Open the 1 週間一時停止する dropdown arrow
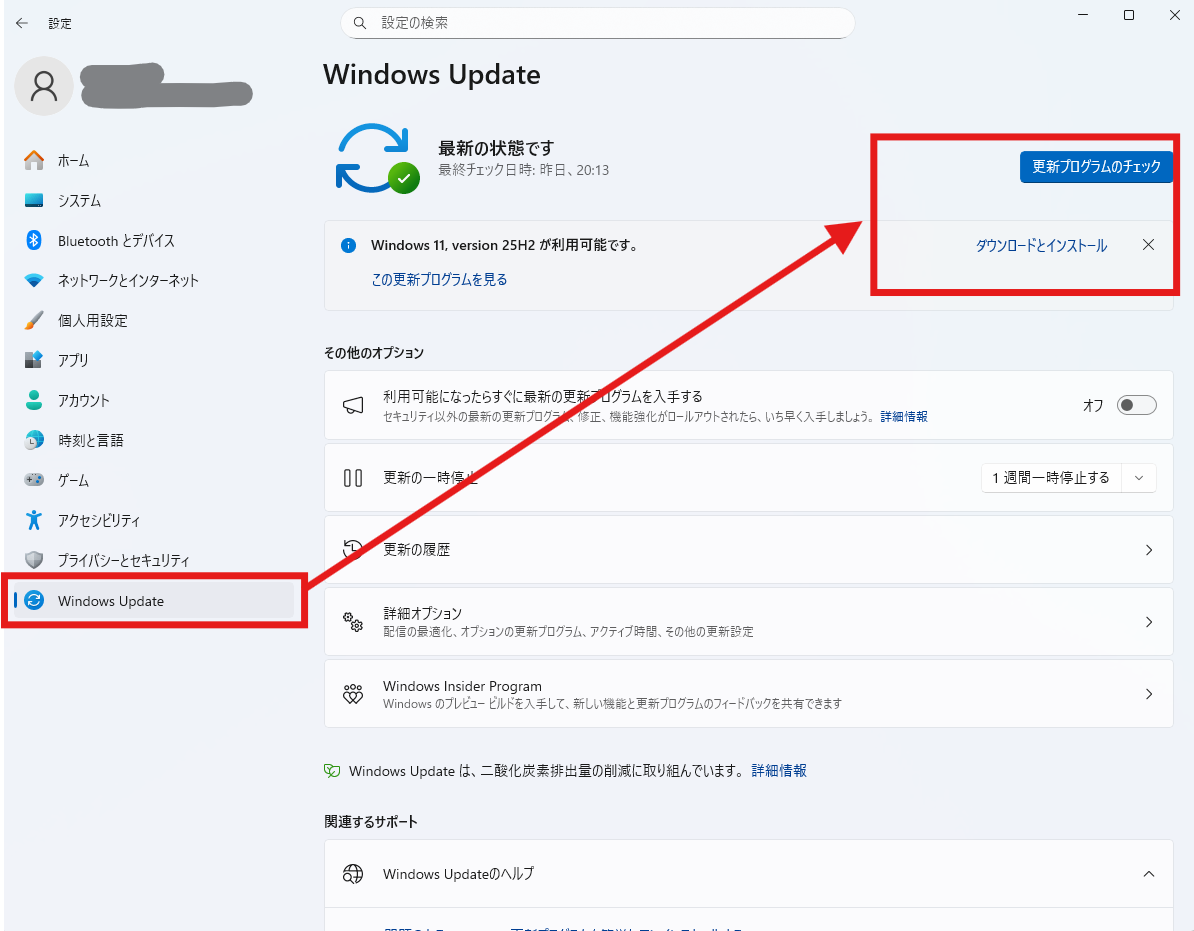The image size is (1194, 931). tap(1139, 478)
